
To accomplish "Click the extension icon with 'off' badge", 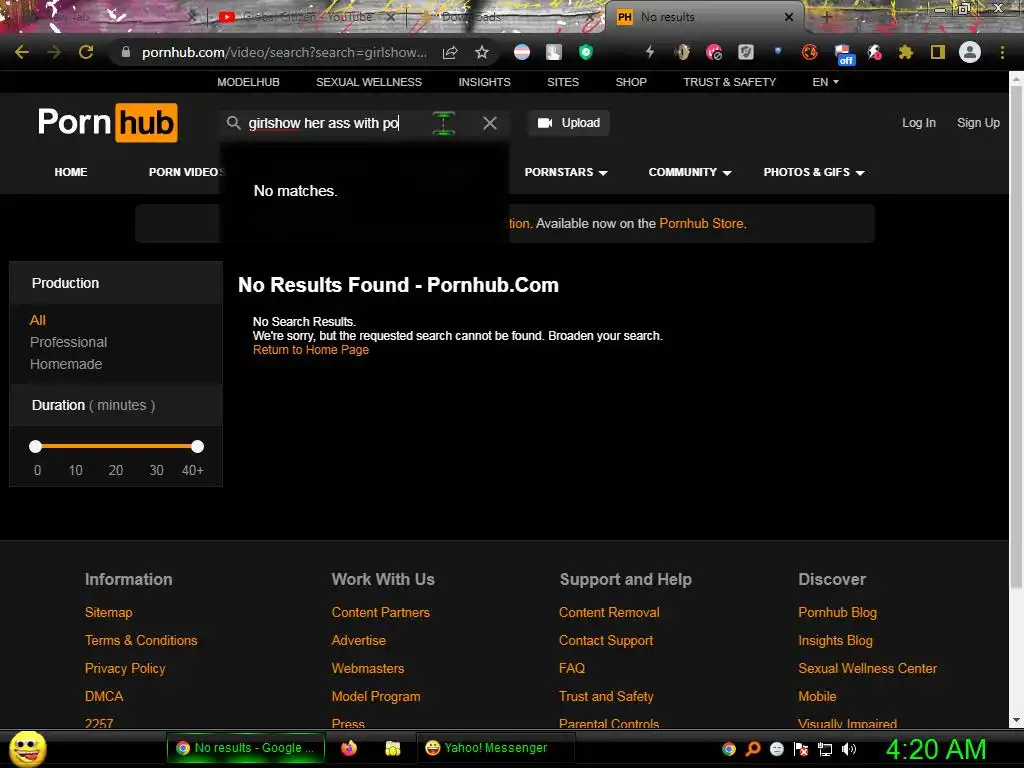I will [843, 54].
